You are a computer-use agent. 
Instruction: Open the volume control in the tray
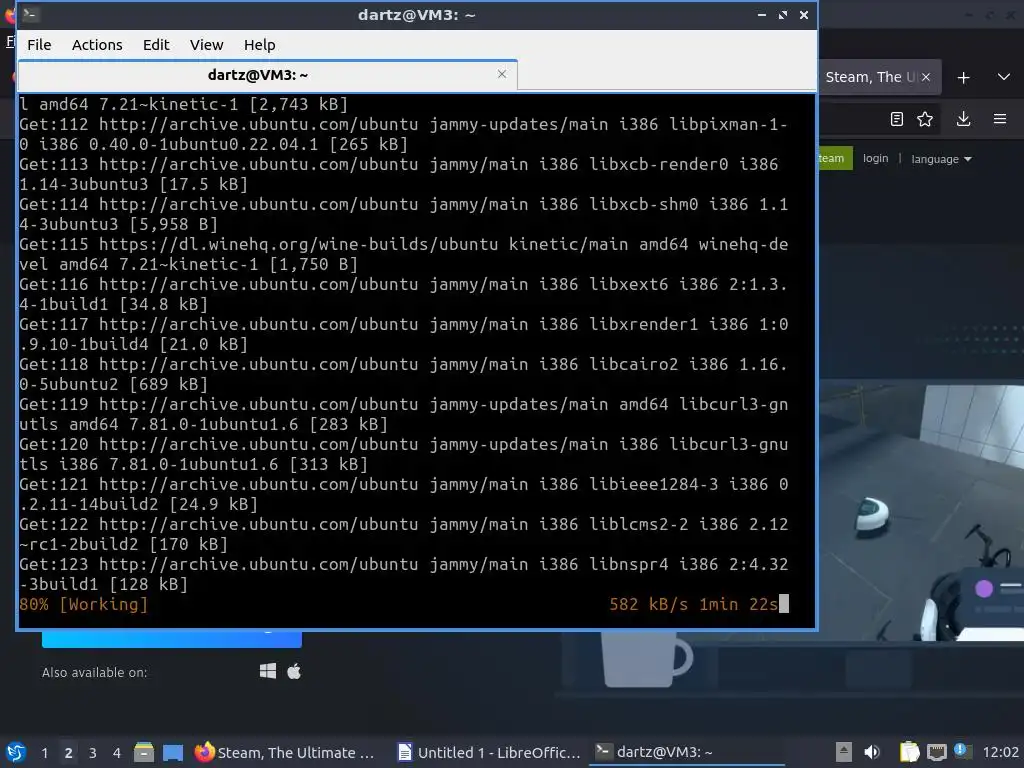point(872,752)
